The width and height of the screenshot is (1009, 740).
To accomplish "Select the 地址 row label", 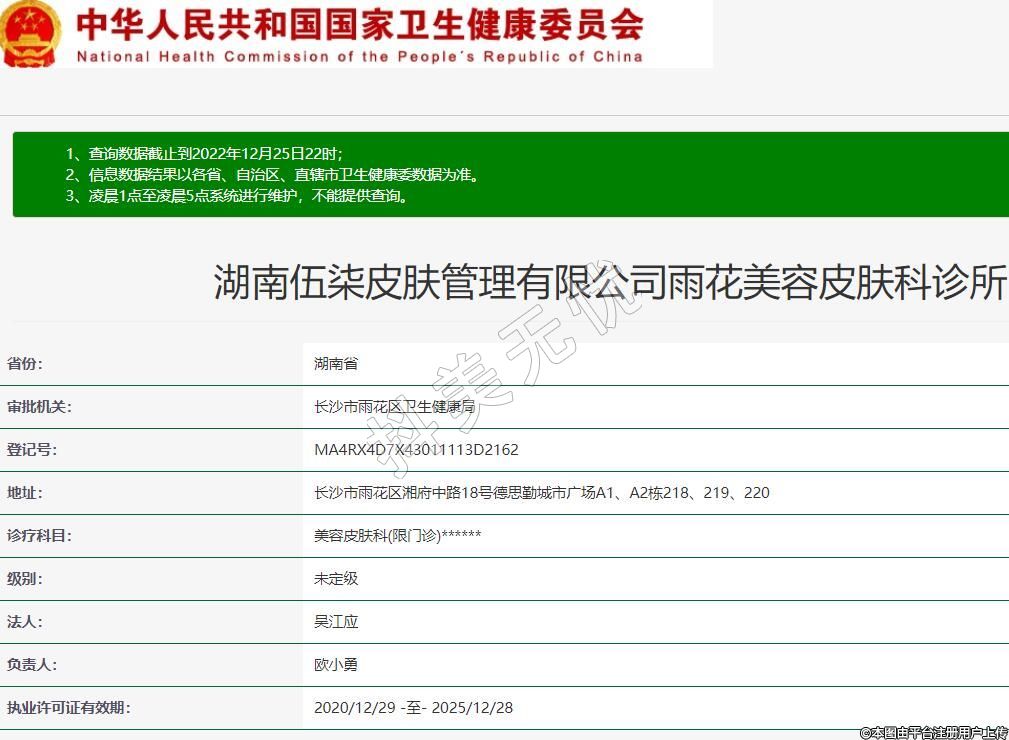I will coord(25,493).
